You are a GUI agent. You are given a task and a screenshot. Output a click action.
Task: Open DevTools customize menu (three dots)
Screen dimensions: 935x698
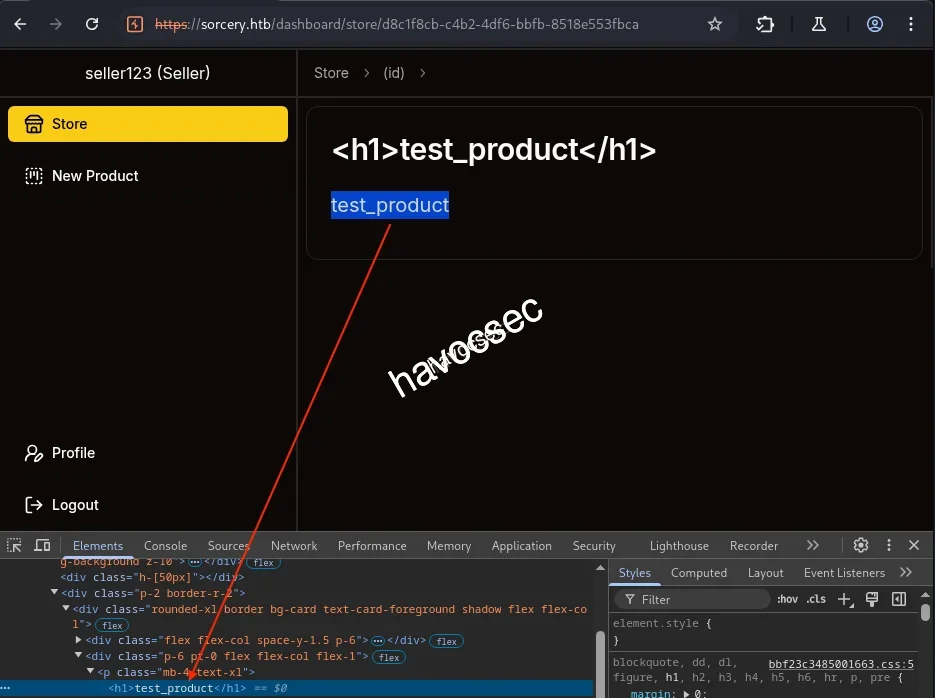click(888, 545)
